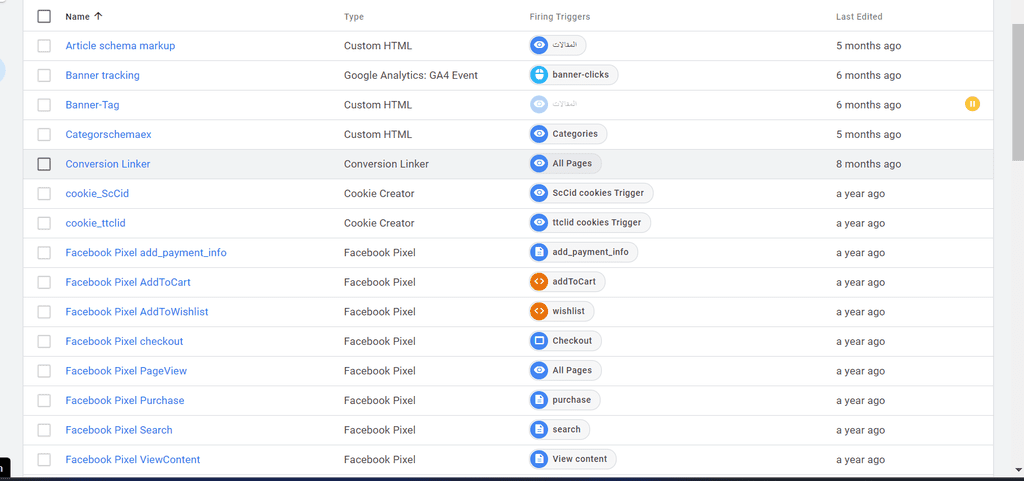Click the Checkout trigger icon

539,341
